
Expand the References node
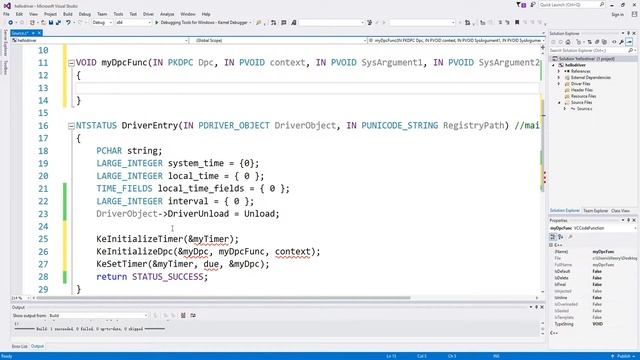pyautogui.click(x=559, y=71)
